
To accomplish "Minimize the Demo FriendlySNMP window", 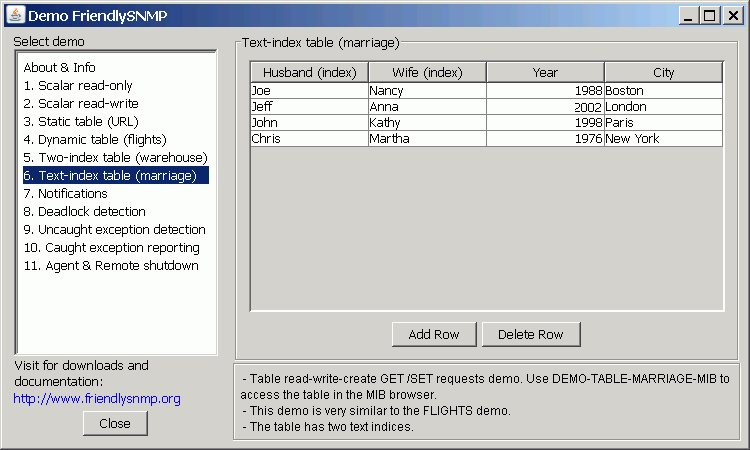I will coord(688,15).
